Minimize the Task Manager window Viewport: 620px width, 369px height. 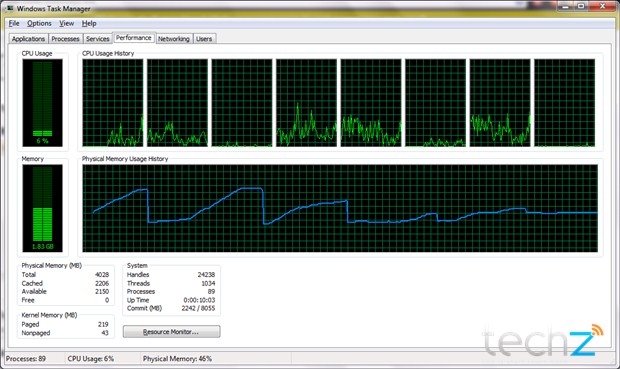pyautogui.click(x=566, y=6)
